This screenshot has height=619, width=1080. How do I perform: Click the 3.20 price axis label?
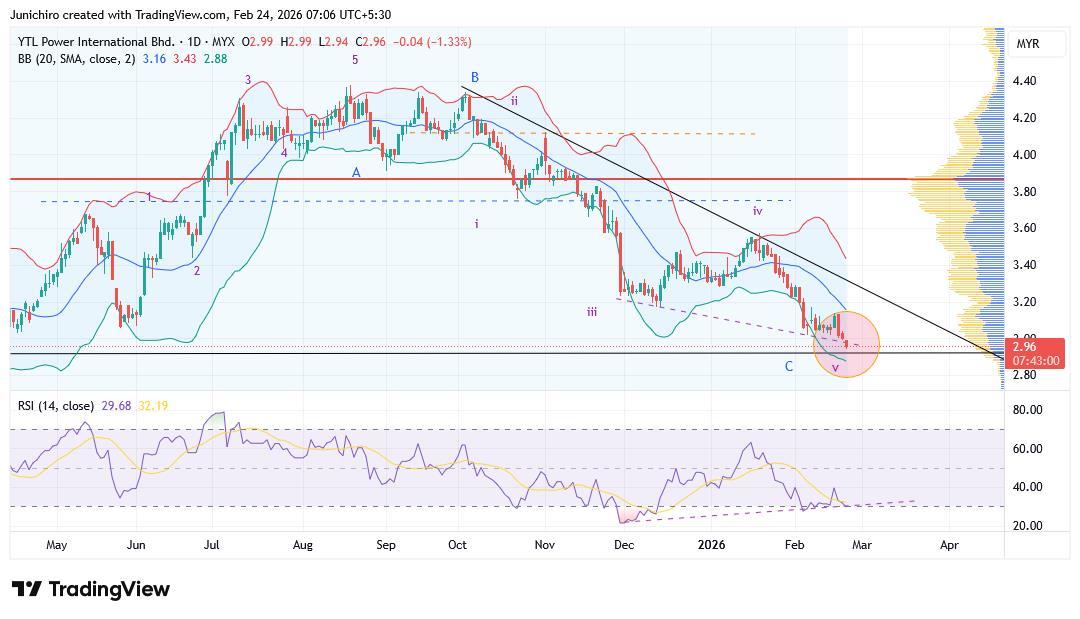tap(1024, 302)
